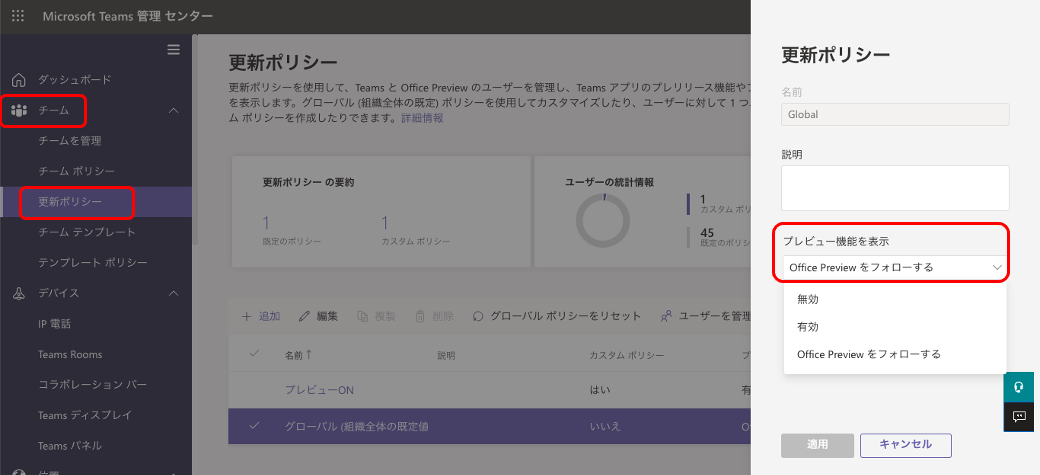The height and width of the screenshot is (475, 1040).
Task: Click the duplicate copy icon
Action: (x=363, y=316)
